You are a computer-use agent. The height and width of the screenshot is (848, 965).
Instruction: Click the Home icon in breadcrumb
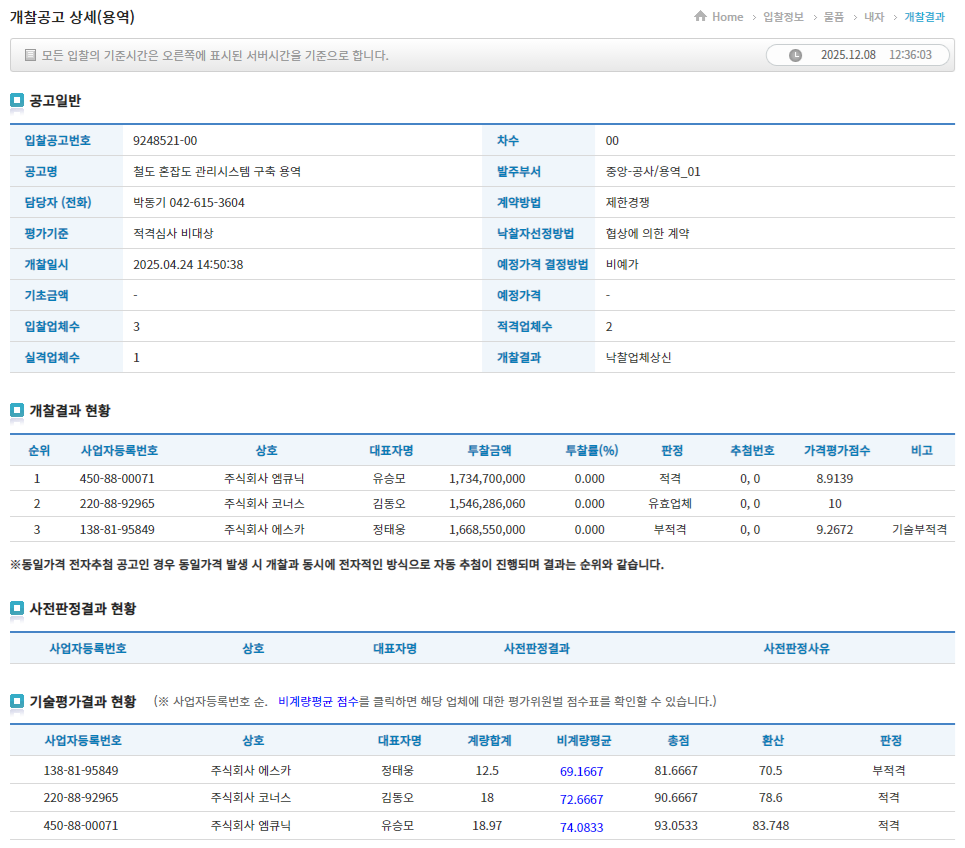(700, 16)
